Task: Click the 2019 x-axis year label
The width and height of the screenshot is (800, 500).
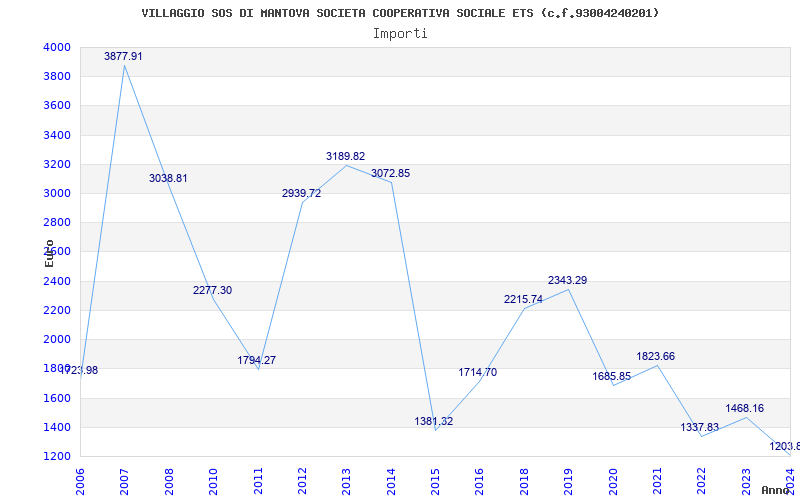Action: [x=568, y=481]
